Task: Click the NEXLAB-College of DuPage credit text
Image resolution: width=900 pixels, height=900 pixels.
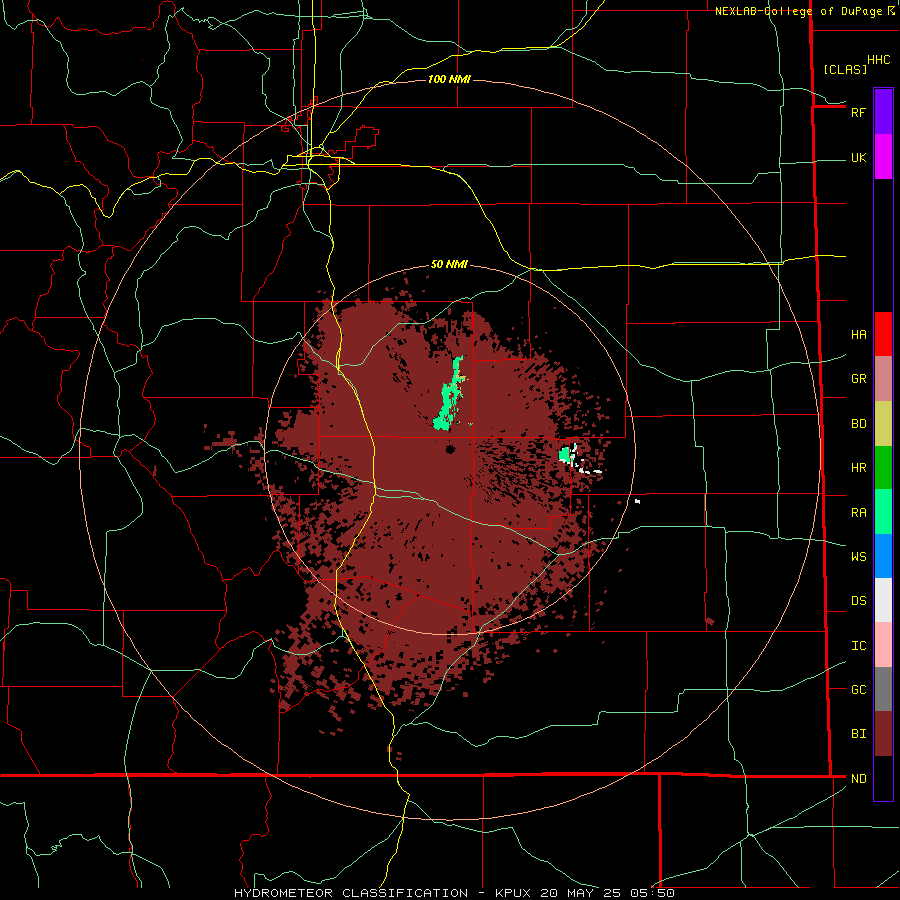Action: 798,11
